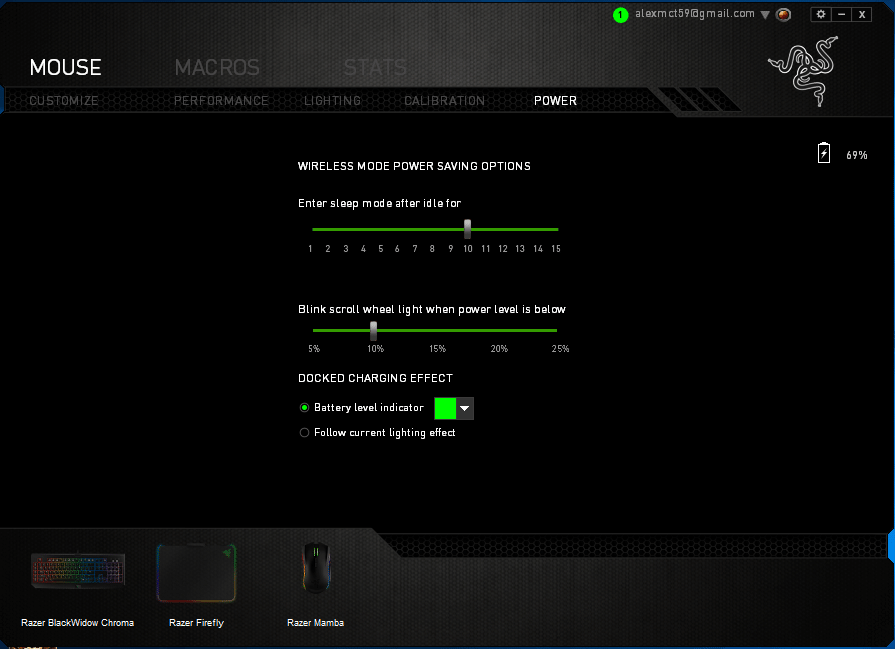Minimize the Razer Synapse window
Viewport: 895px width, 649px height.
(x=841, y=14)
